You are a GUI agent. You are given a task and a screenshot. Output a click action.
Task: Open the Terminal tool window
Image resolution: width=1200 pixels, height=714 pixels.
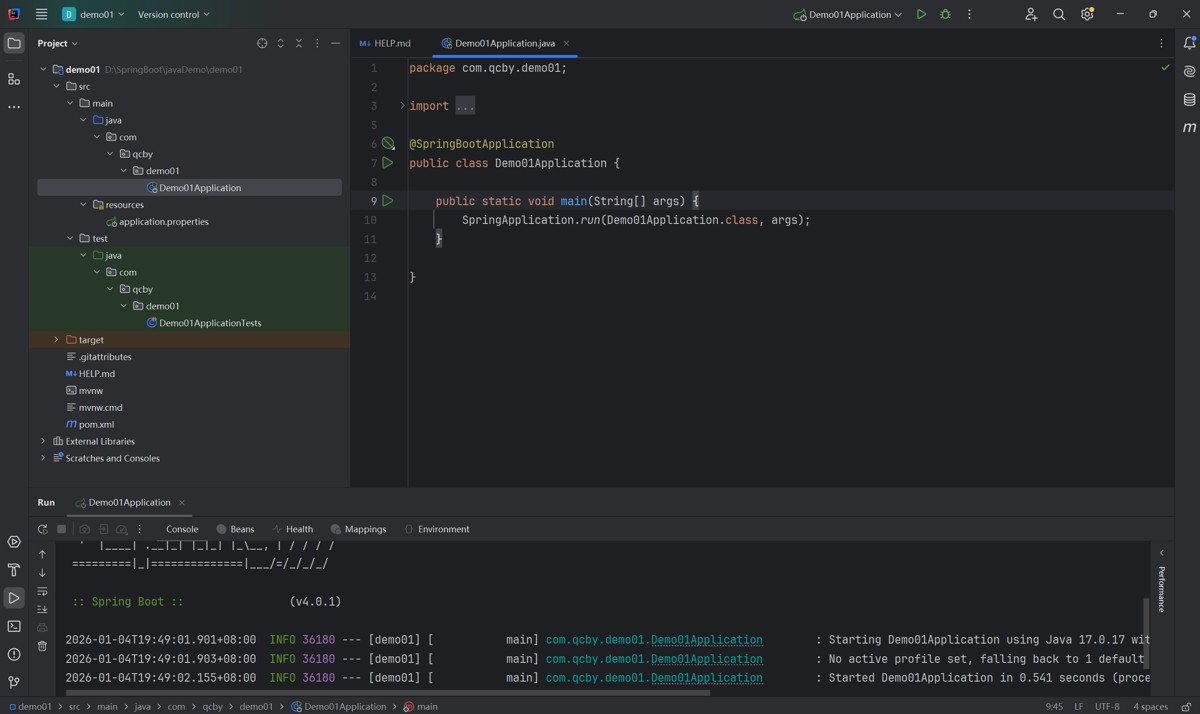coord(14,626)
